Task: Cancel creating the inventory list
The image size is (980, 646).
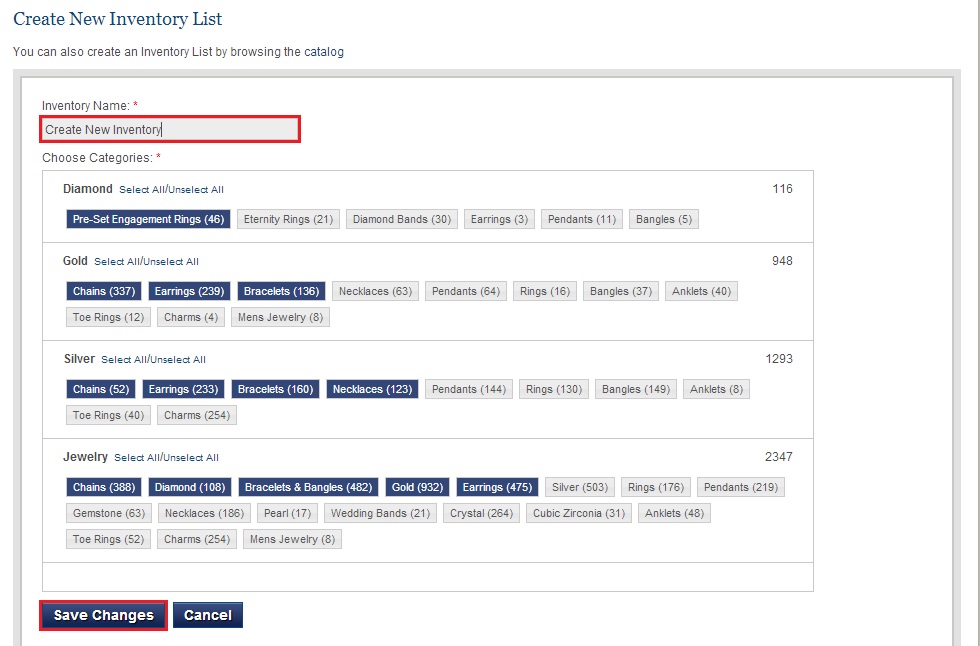Action: (x=208, y=615)
